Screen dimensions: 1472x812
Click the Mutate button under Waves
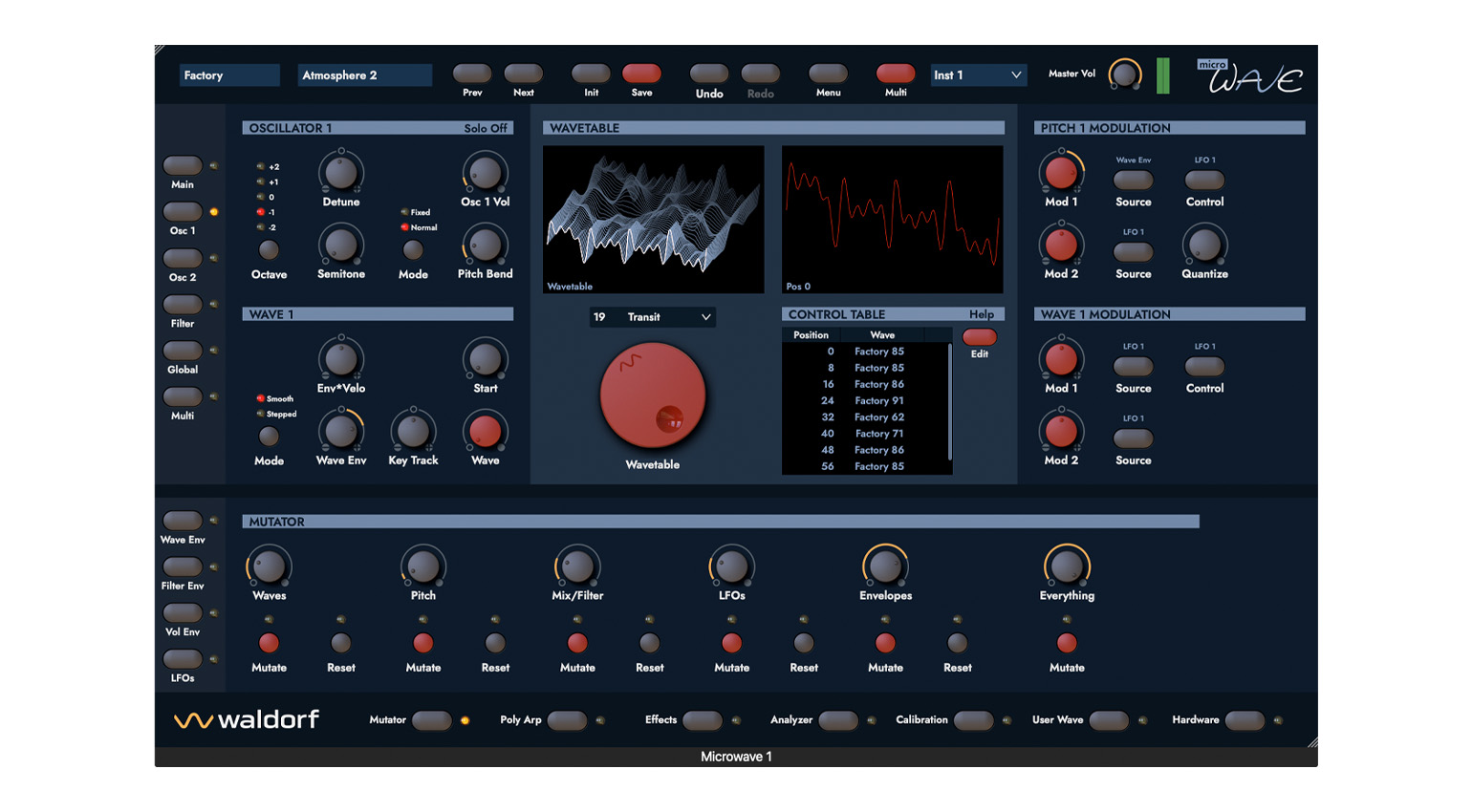pos(270,643)
